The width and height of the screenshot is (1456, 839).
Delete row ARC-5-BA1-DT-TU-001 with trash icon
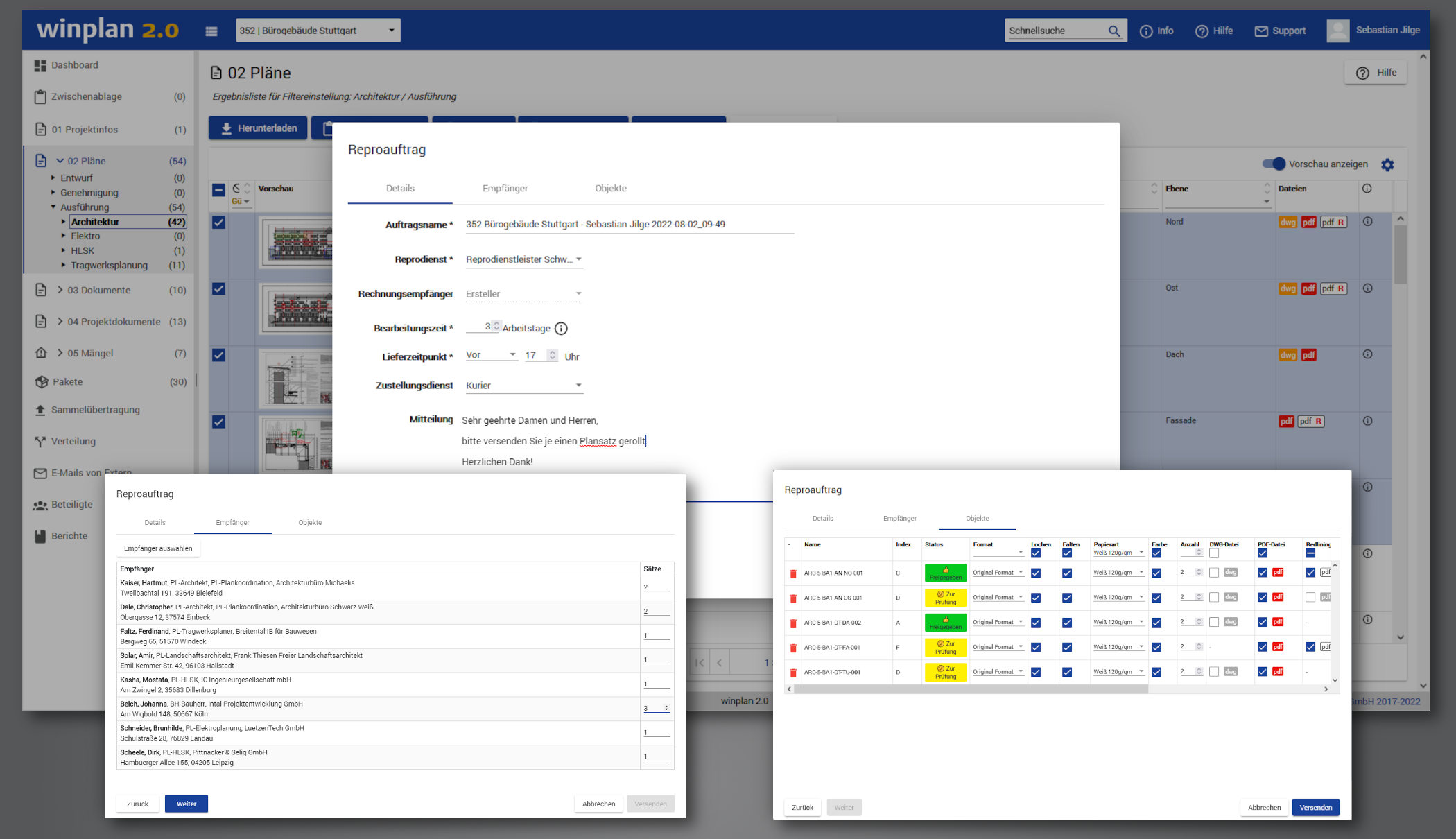click(793, 673)
